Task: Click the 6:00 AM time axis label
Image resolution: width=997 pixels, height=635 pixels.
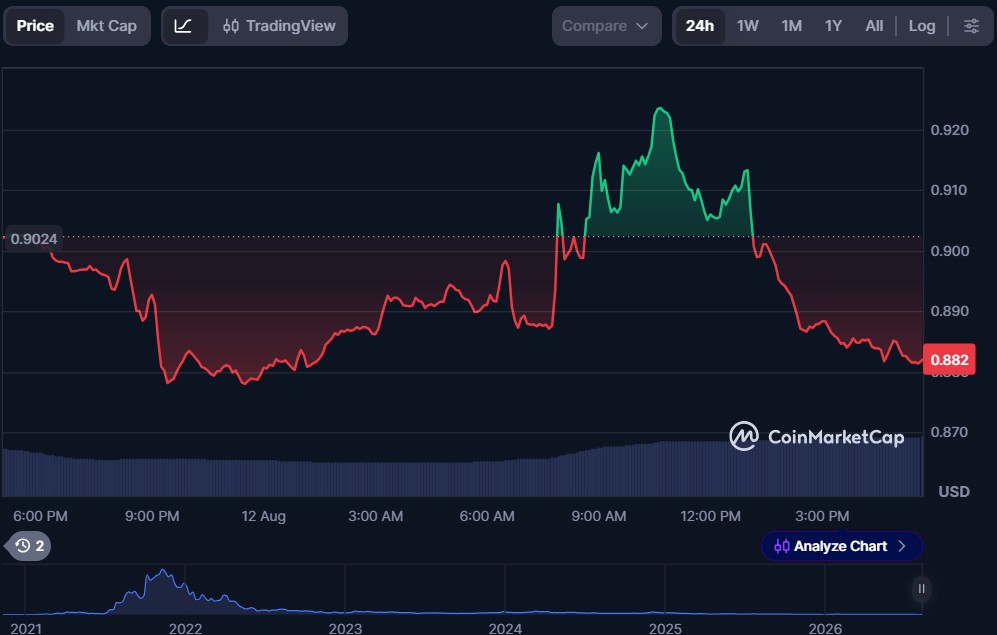Action: pyautogui.click(x=487, y=516)
